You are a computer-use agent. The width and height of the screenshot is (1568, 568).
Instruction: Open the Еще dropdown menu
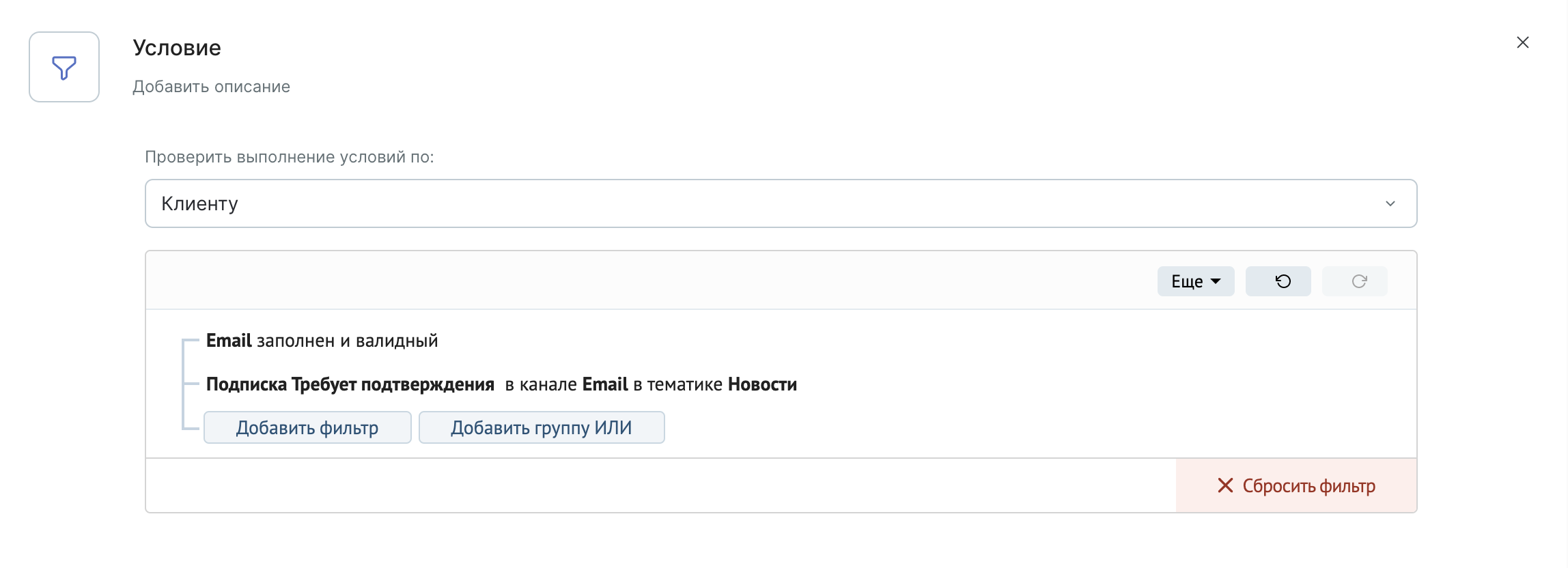[x=1196, y=281]
